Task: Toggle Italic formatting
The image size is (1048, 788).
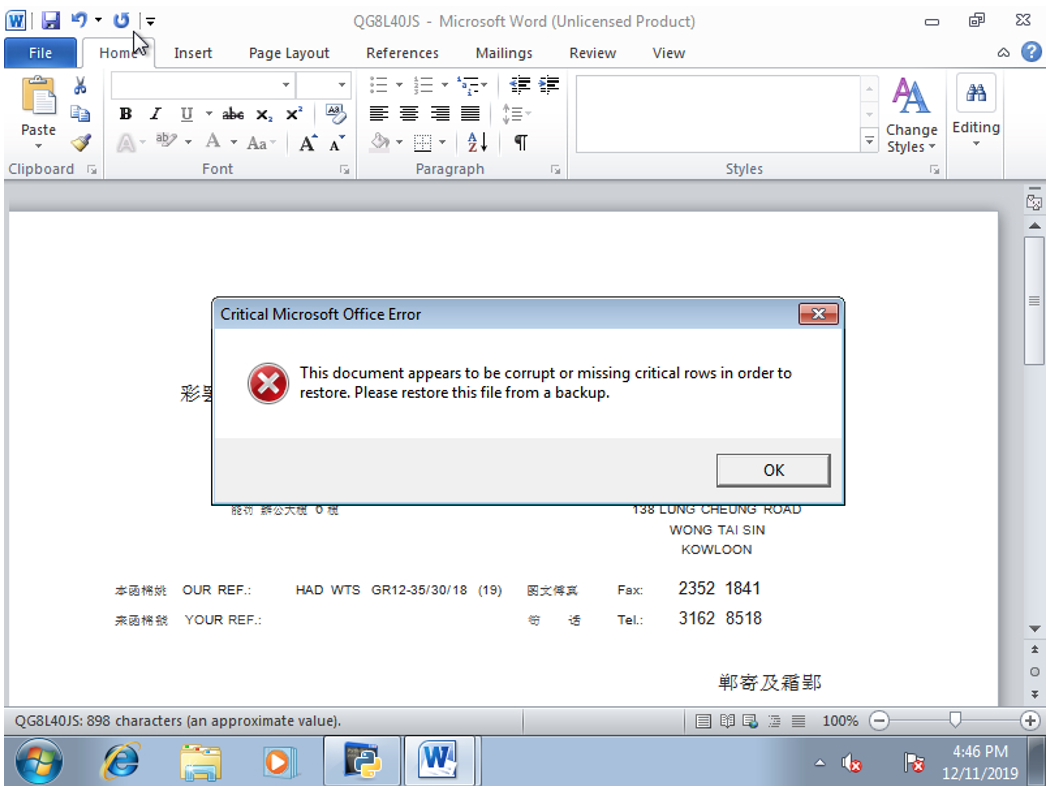Action: (156, 114)
